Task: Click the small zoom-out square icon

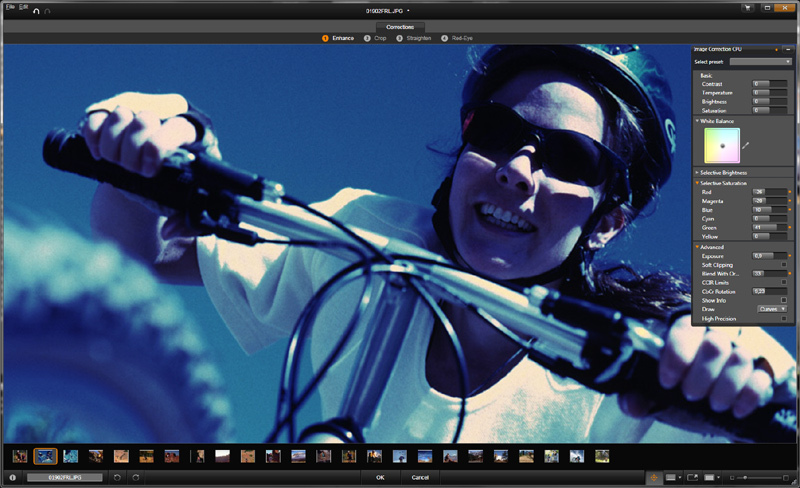Action: coord(732,478)
